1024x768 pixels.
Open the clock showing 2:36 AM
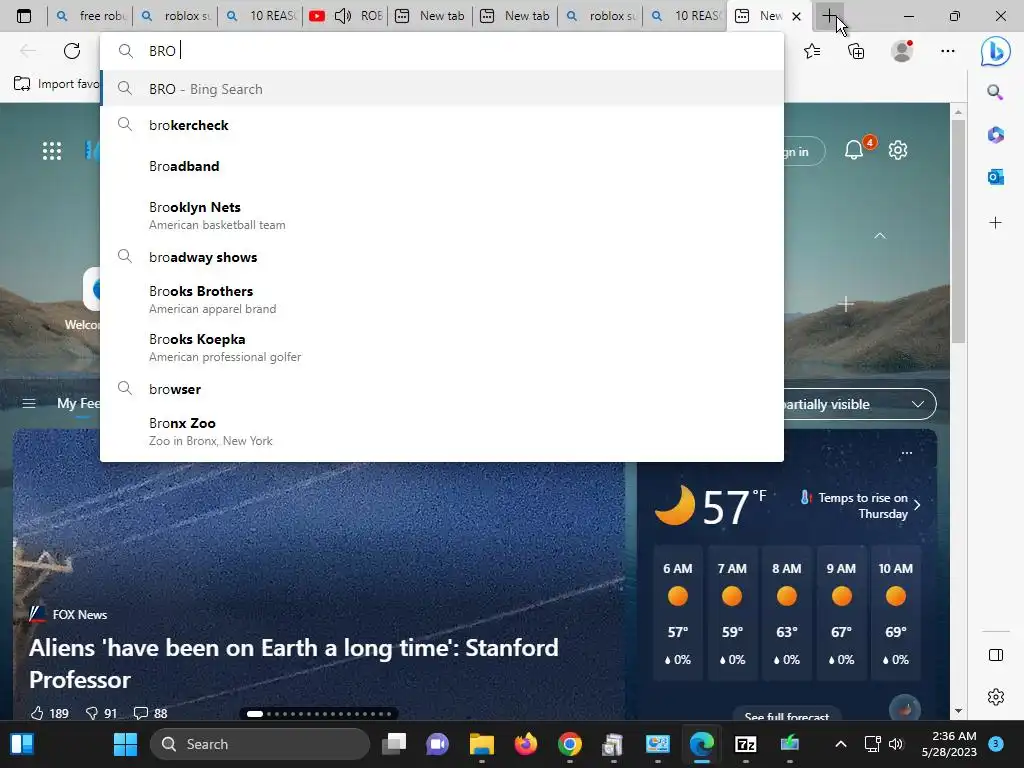pos(949,744)
